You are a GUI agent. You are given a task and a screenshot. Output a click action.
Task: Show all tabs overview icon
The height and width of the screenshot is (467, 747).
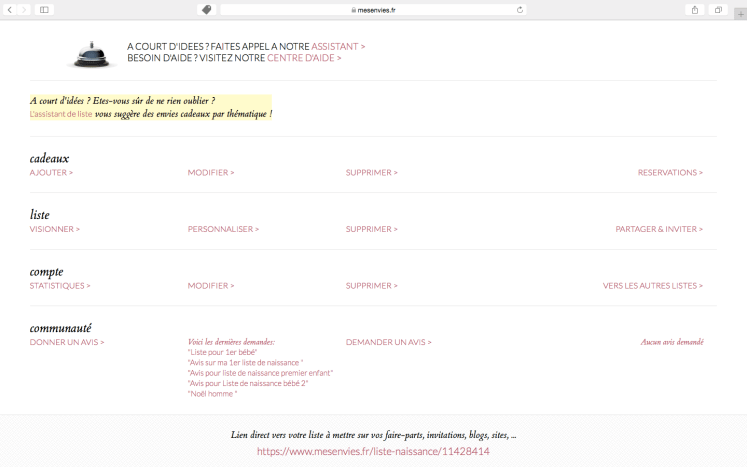(718, 9)
